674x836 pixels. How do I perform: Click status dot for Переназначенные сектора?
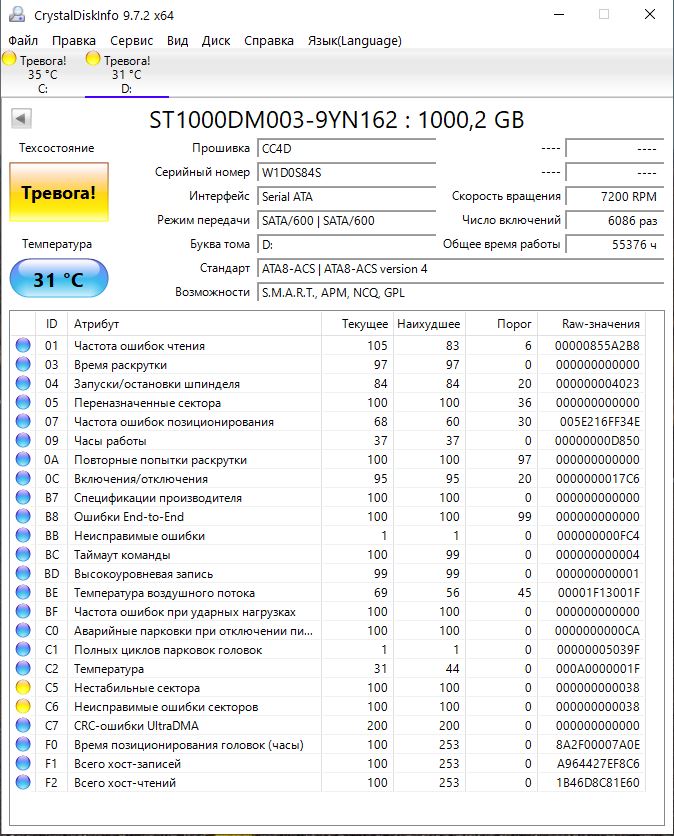(23, 402)
